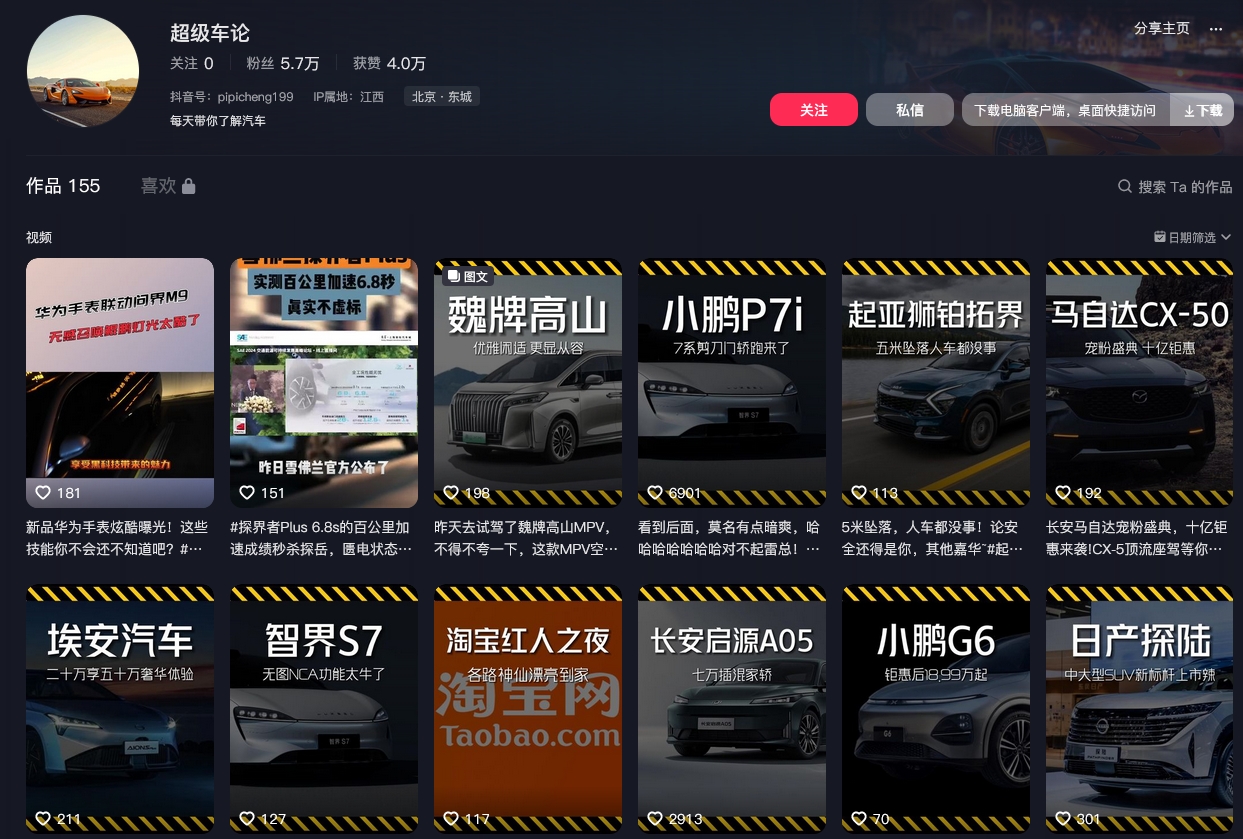
Task: Open the 日产探陆 video thumbnail
Action: tap(1140, 709)
